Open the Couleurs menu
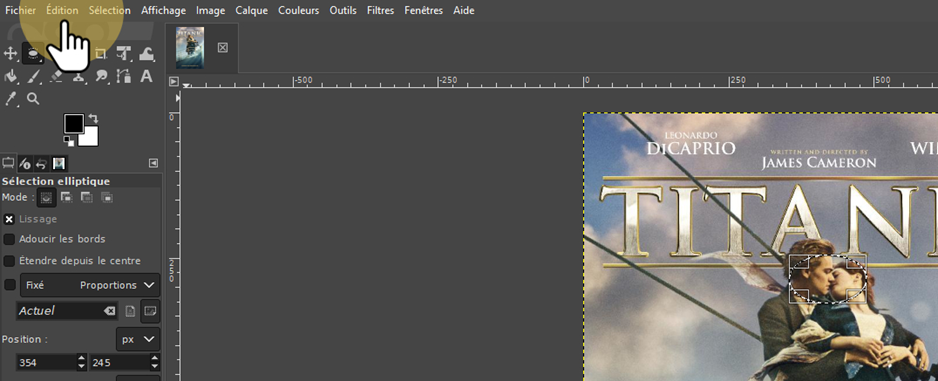 click(x=299, y=10)
